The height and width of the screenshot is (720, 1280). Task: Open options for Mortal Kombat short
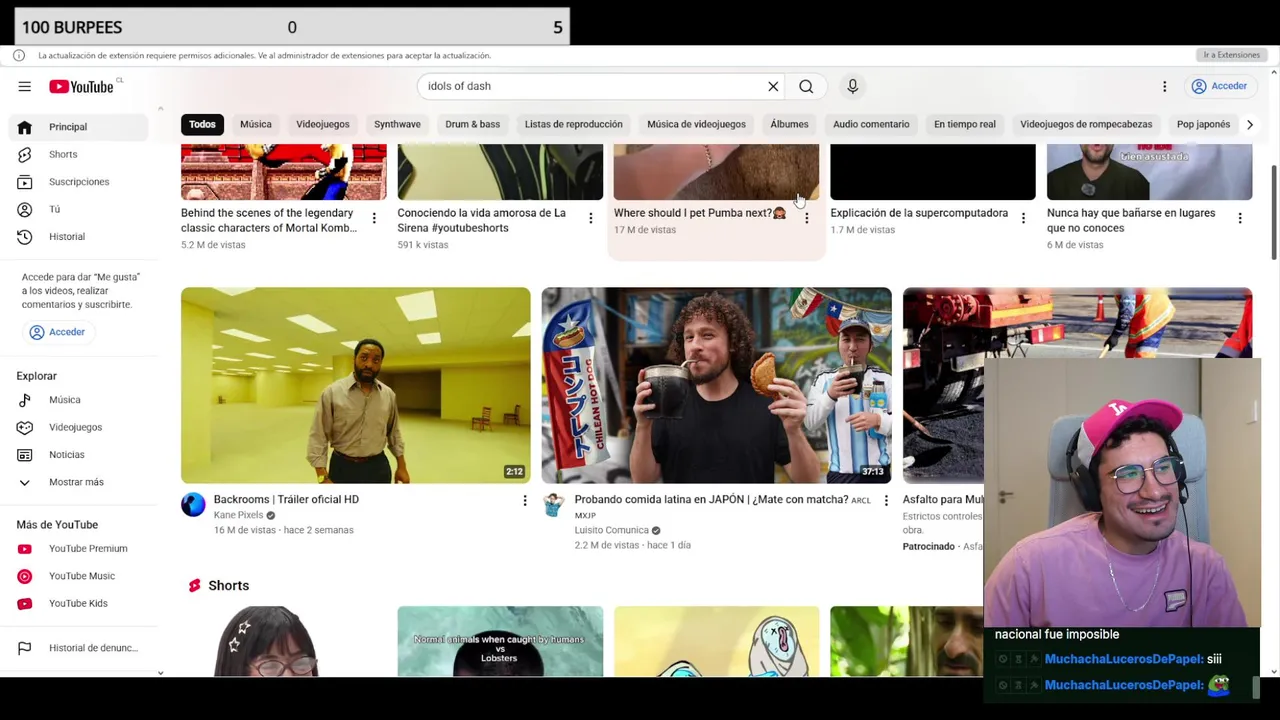coord(374,218)
